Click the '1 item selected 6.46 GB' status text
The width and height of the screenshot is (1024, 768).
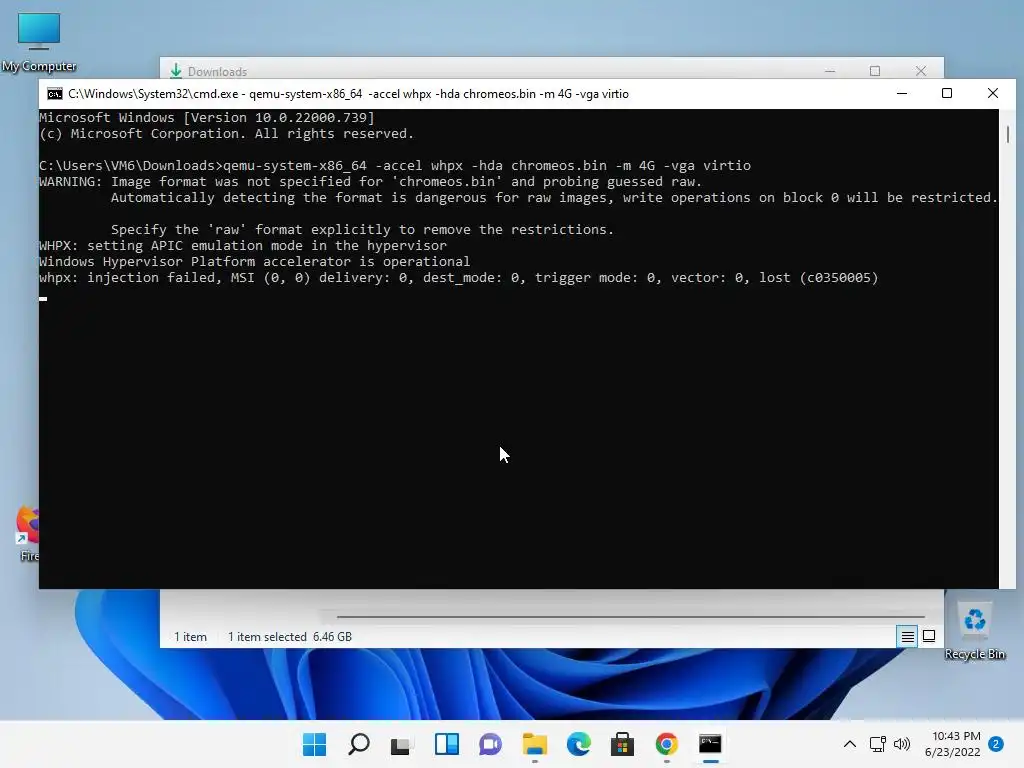289,637
